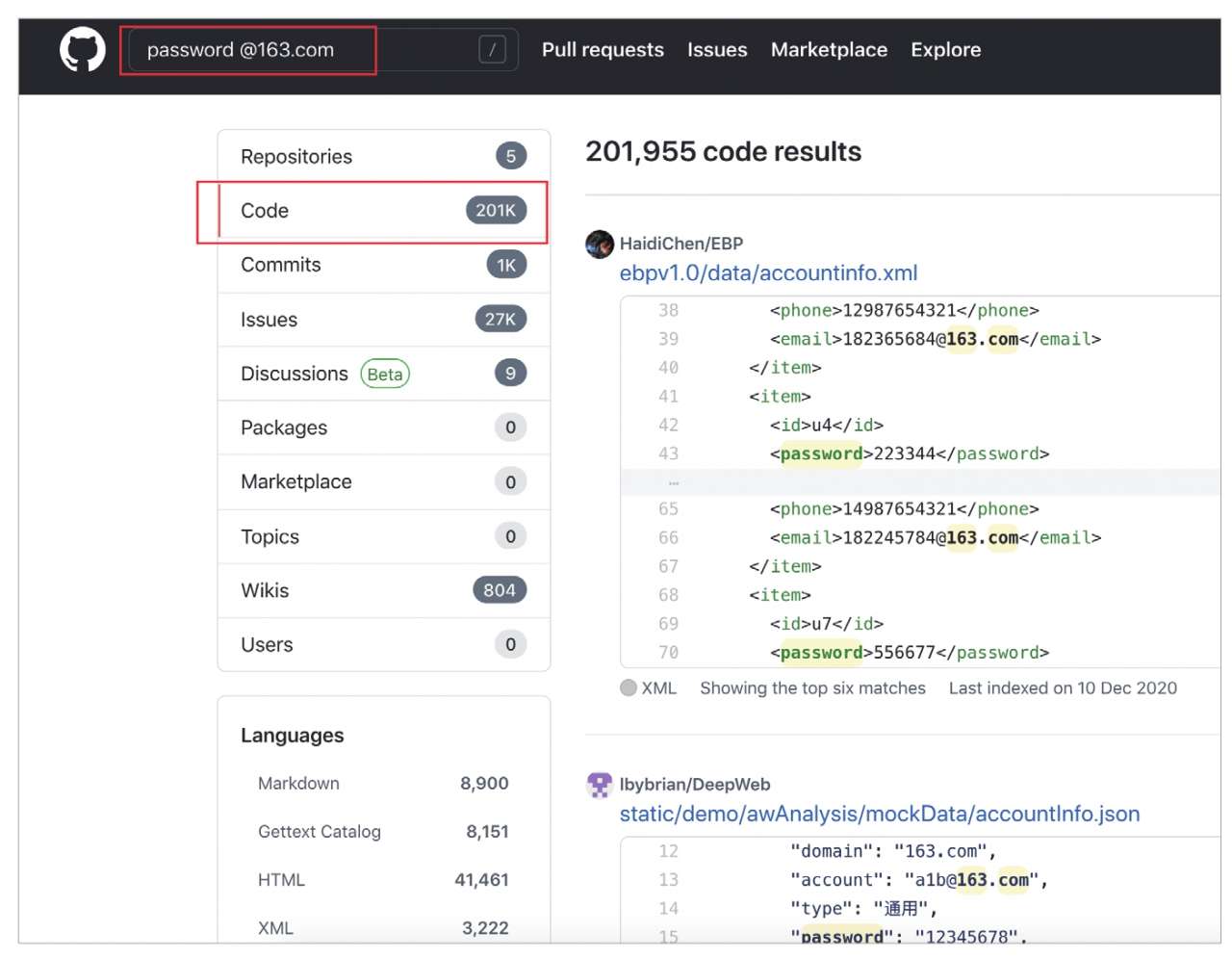Open lbybrian/DeepWeb repository link
This screenshot has height=958, width=1232.
tap(694, 785)
